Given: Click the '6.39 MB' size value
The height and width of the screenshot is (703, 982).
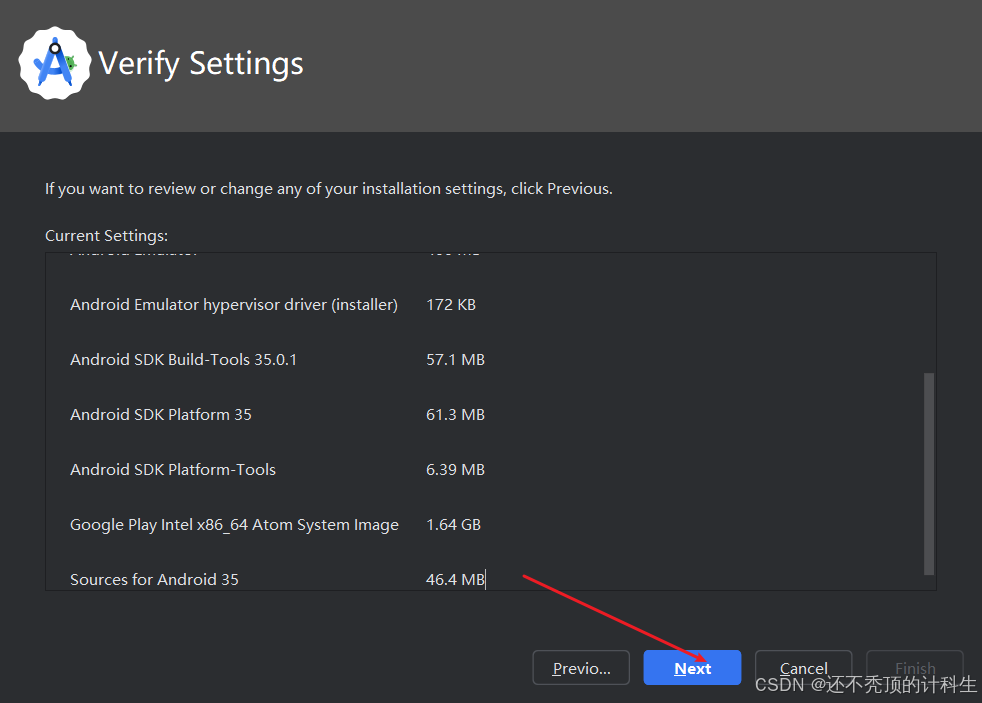Looking at the screenshot, I should coord(455,470).
